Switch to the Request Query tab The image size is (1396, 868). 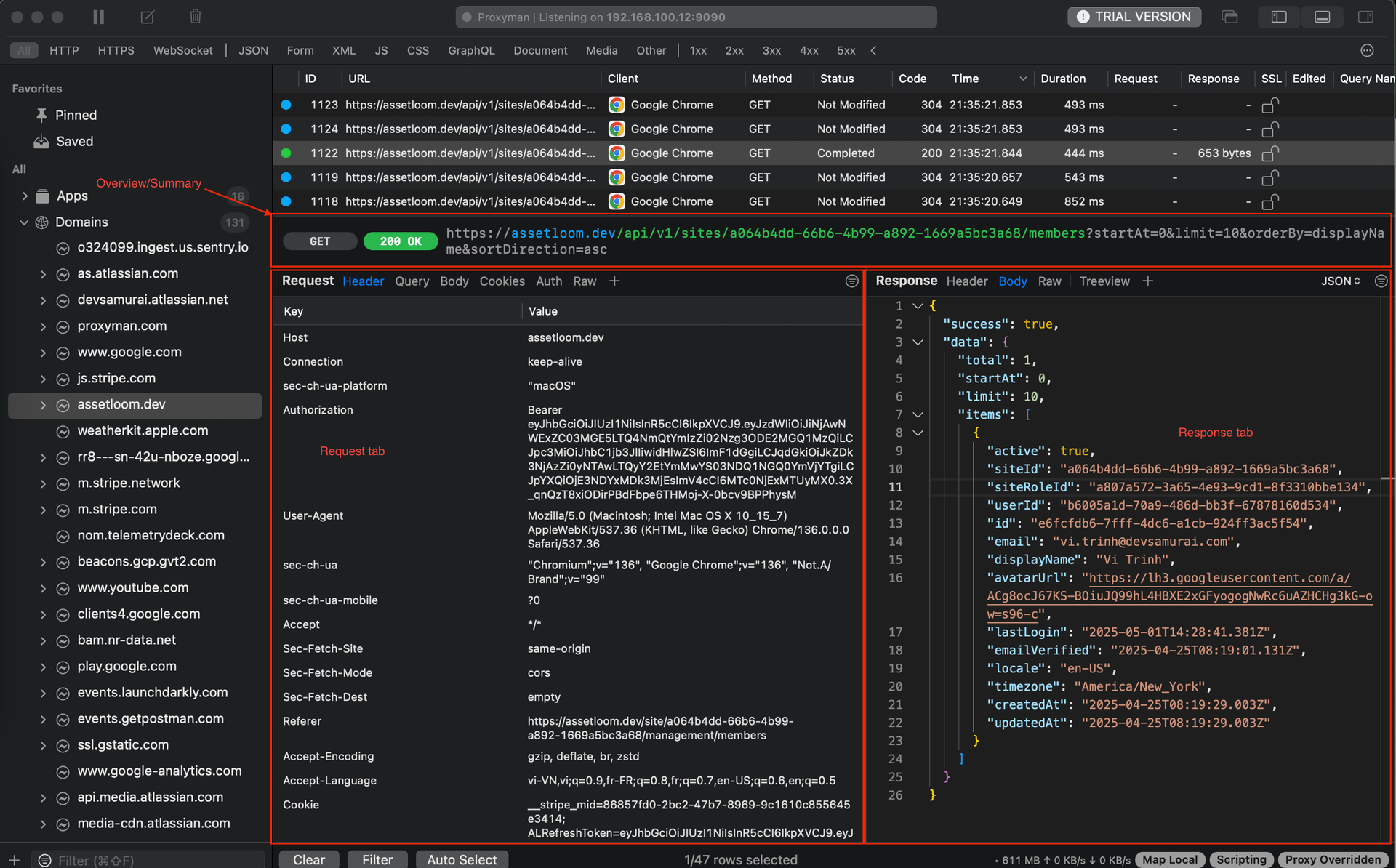(412, 281)
